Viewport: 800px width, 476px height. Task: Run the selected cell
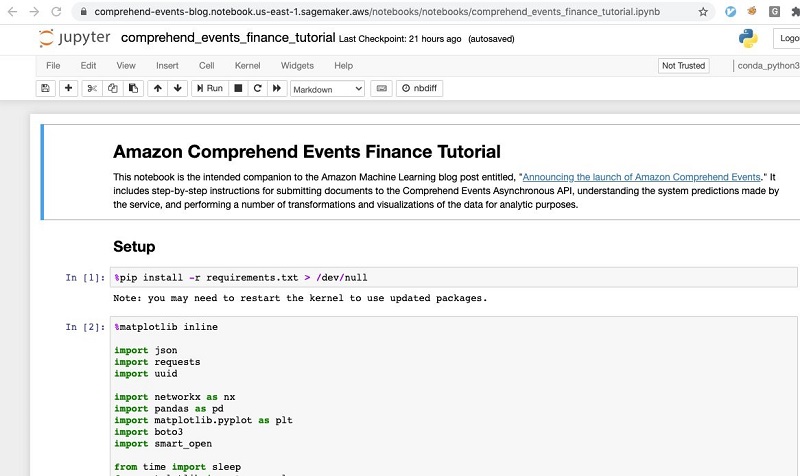(x=210, y=88)
